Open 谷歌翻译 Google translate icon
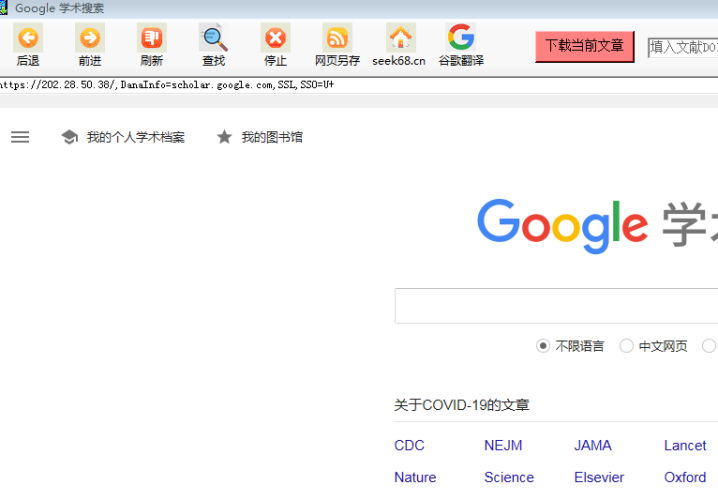The image size is (718, 500). (461, 38)
